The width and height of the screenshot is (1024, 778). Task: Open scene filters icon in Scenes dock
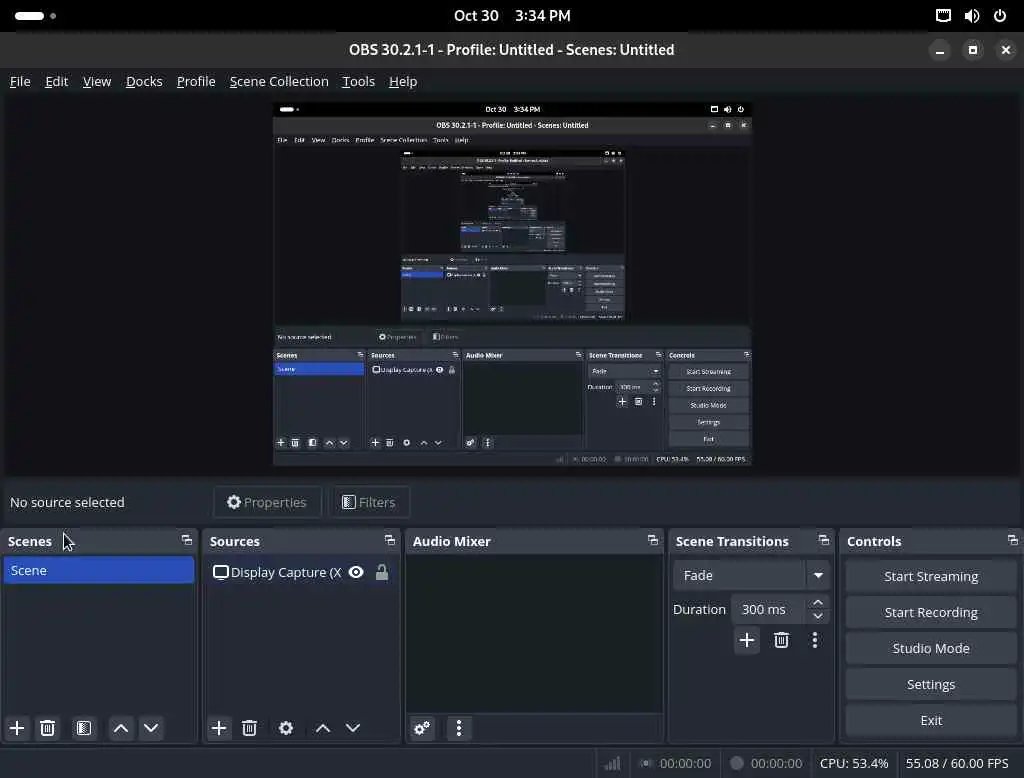(x=84, y=728)
